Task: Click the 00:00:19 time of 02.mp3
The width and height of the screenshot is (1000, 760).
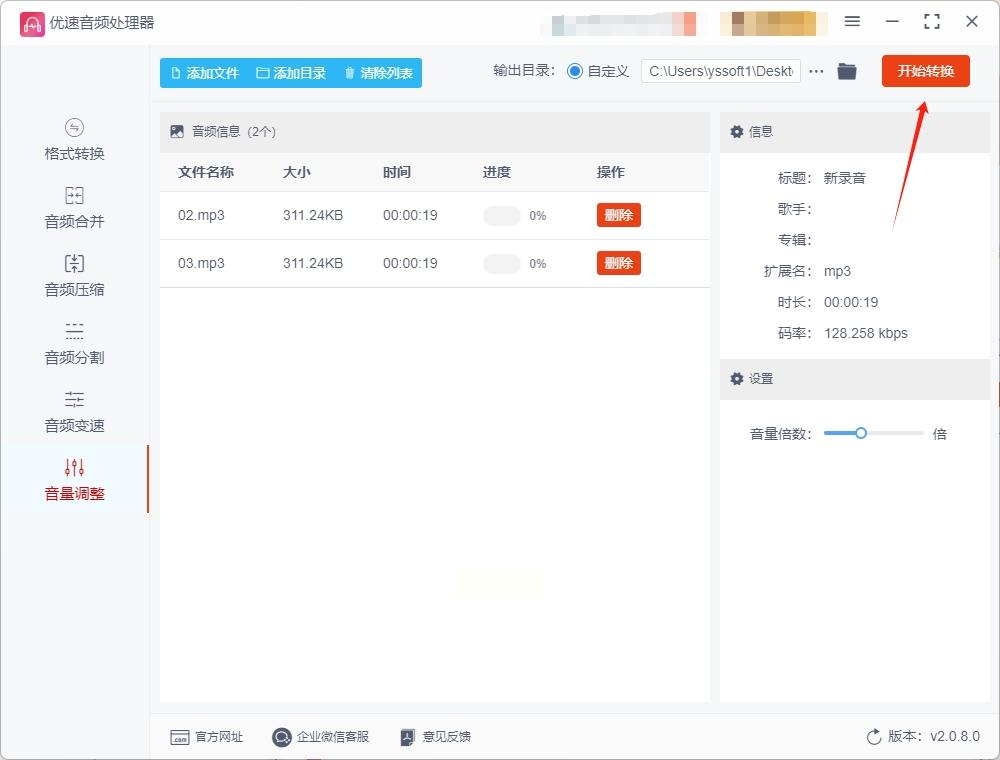Action: (x=410, y=216)
